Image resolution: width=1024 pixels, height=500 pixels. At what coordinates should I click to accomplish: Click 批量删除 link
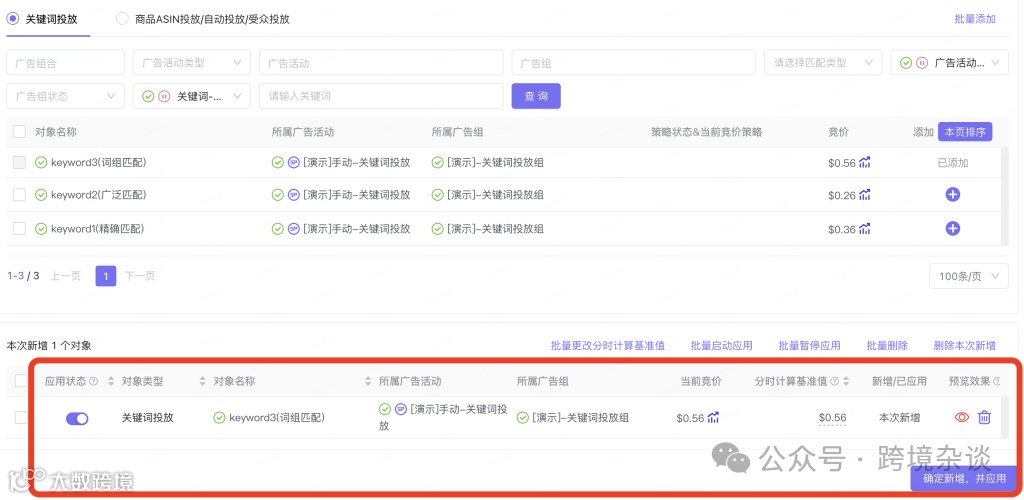click(887, 345)
